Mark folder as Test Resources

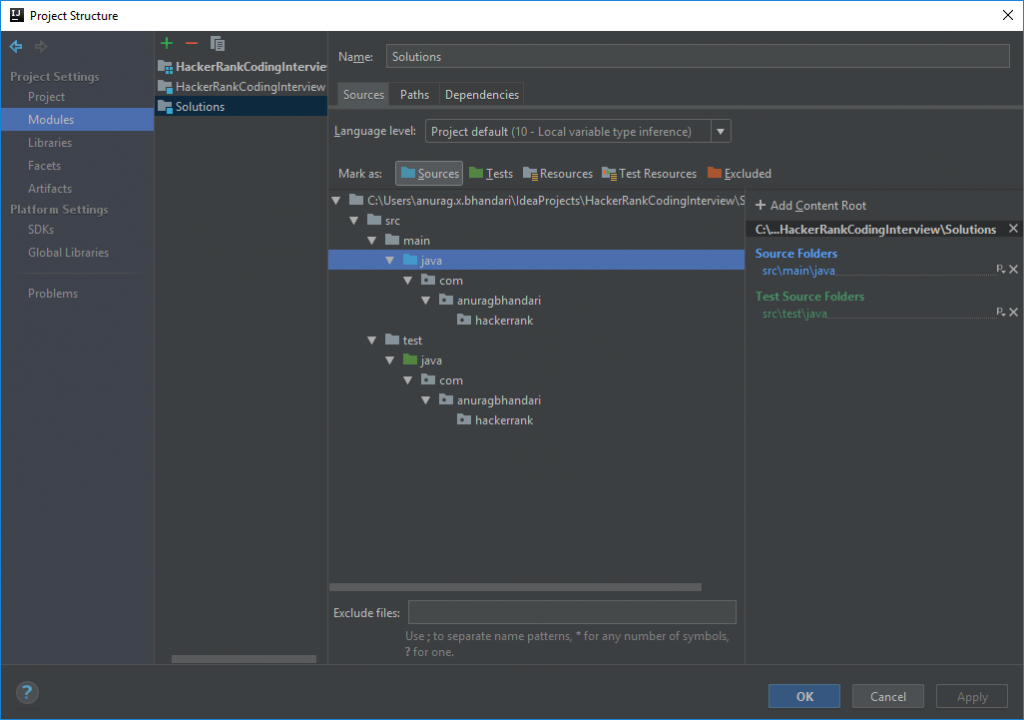coord(649,174)
